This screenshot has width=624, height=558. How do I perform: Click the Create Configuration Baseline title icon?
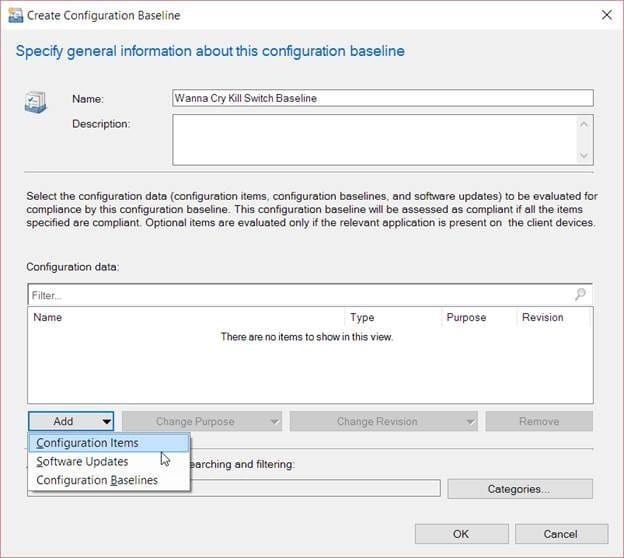coord(16,16)
